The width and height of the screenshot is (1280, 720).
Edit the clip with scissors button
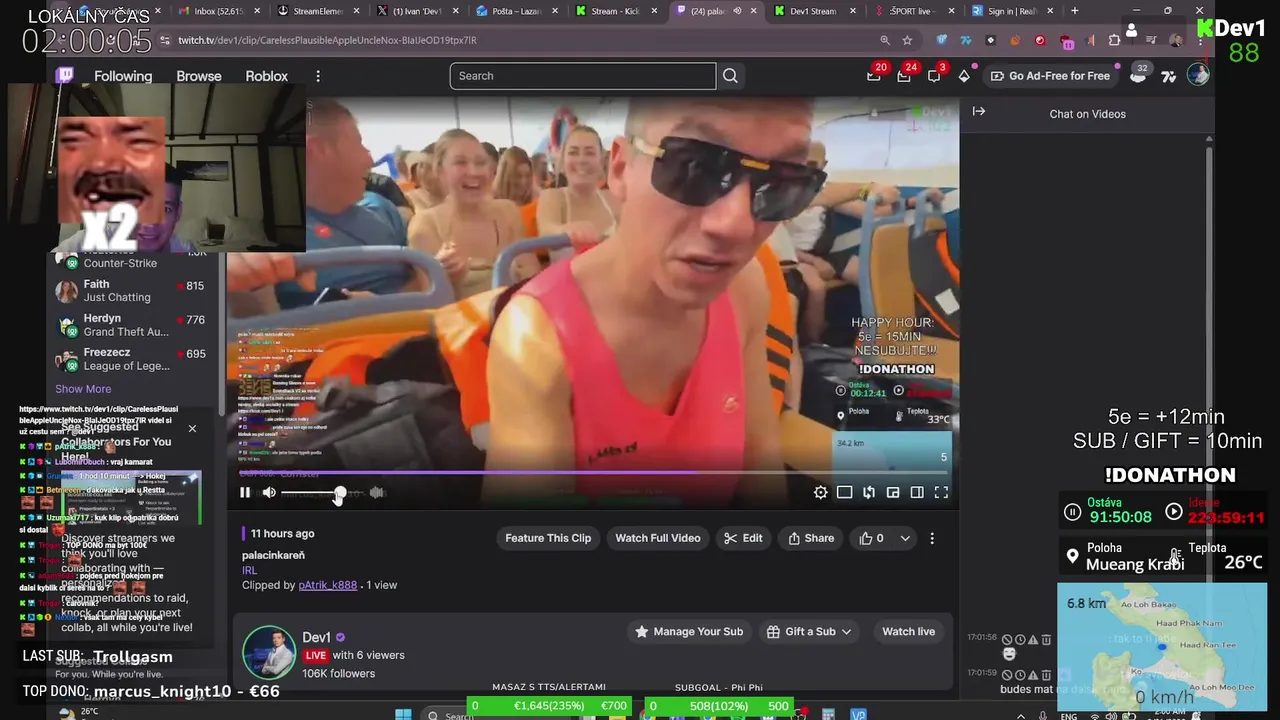(743, 538)
